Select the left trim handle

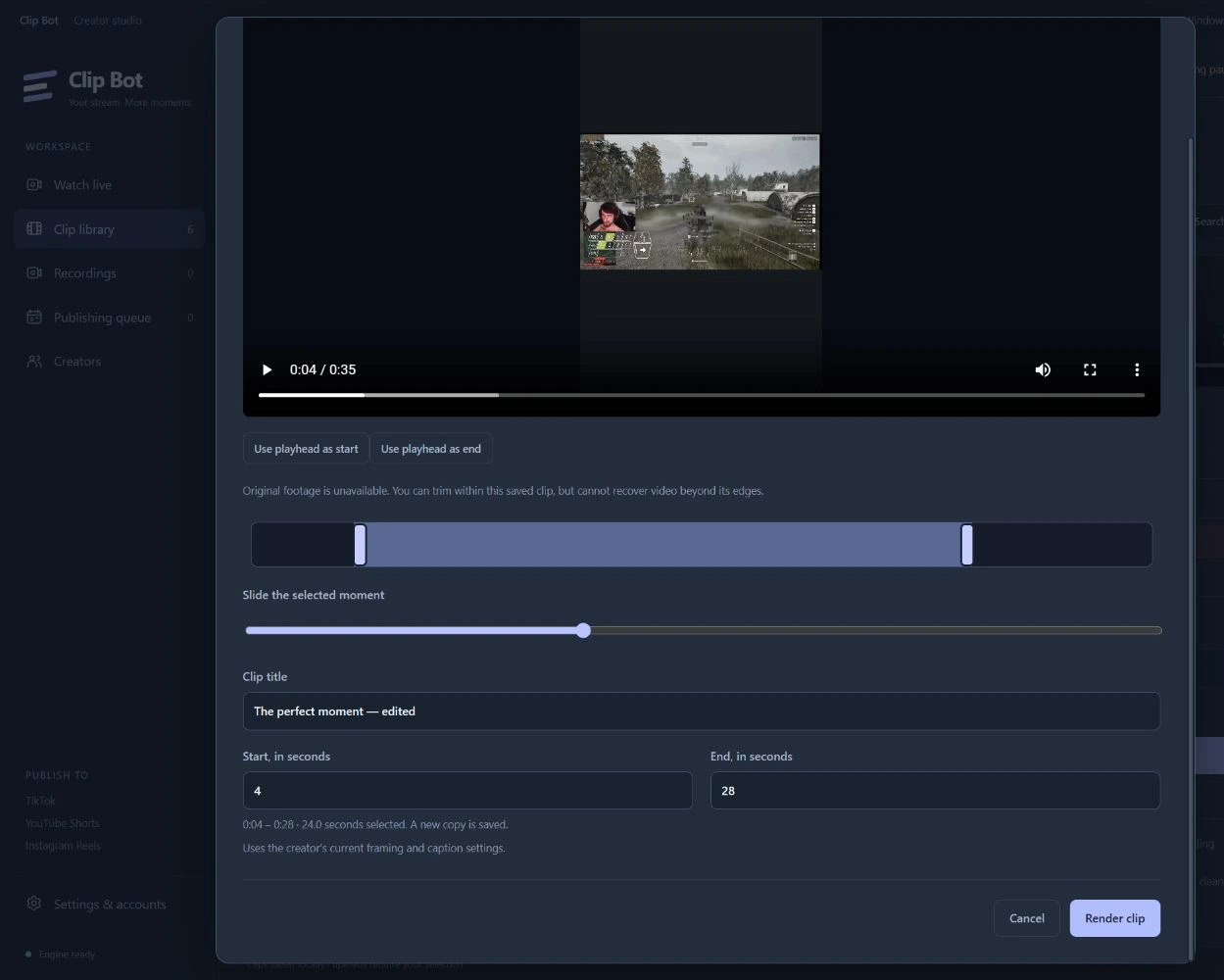[360, 544]
